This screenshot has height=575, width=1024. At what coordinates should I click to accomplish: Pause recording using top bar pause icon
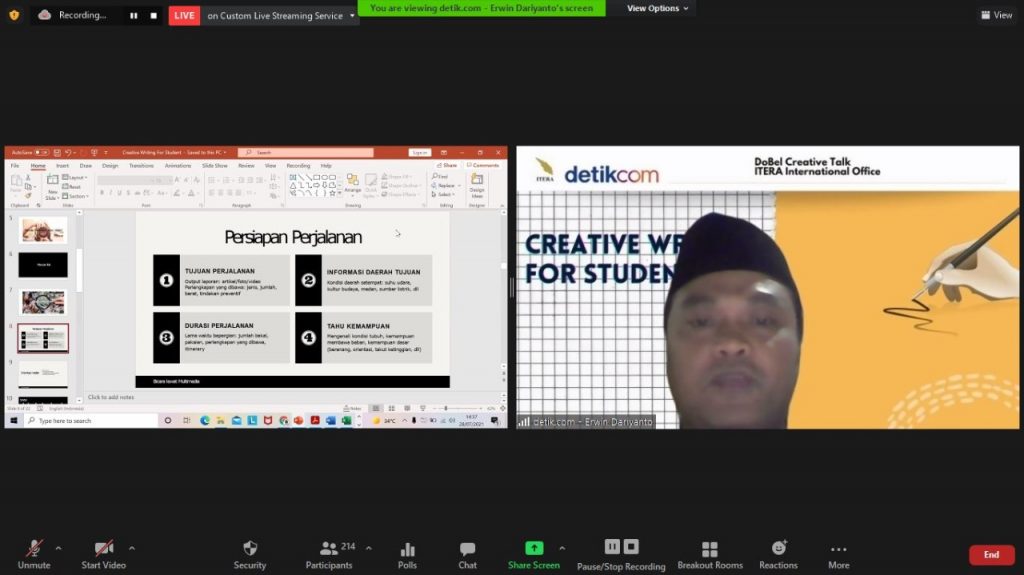pos(134,16)
